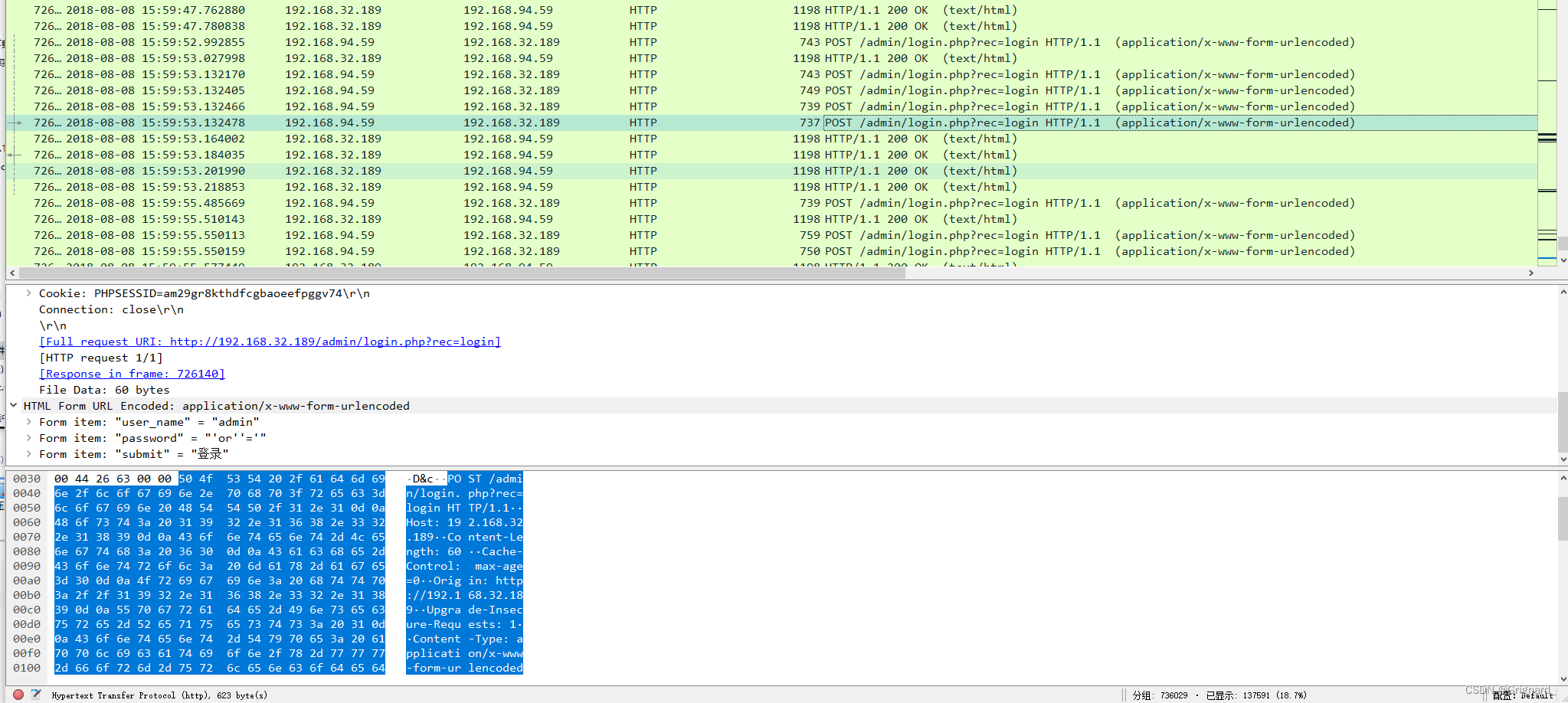Follow the Response in frame 726140 link
Screen dimensions: 1568x703
click(132, 374)
